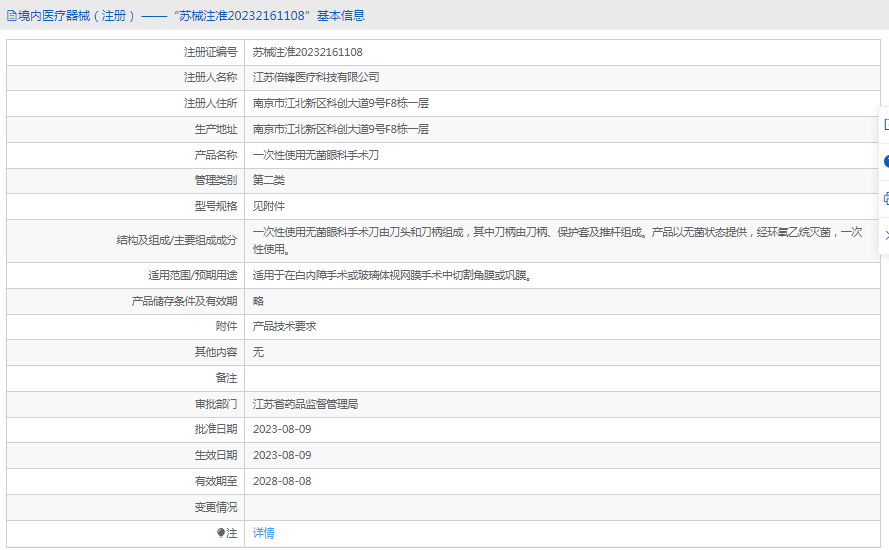This screenshot has height=550, width=889.
Task: Click the 见附件 model specification value
Action: pyautogui.click(x=269, y=207)
